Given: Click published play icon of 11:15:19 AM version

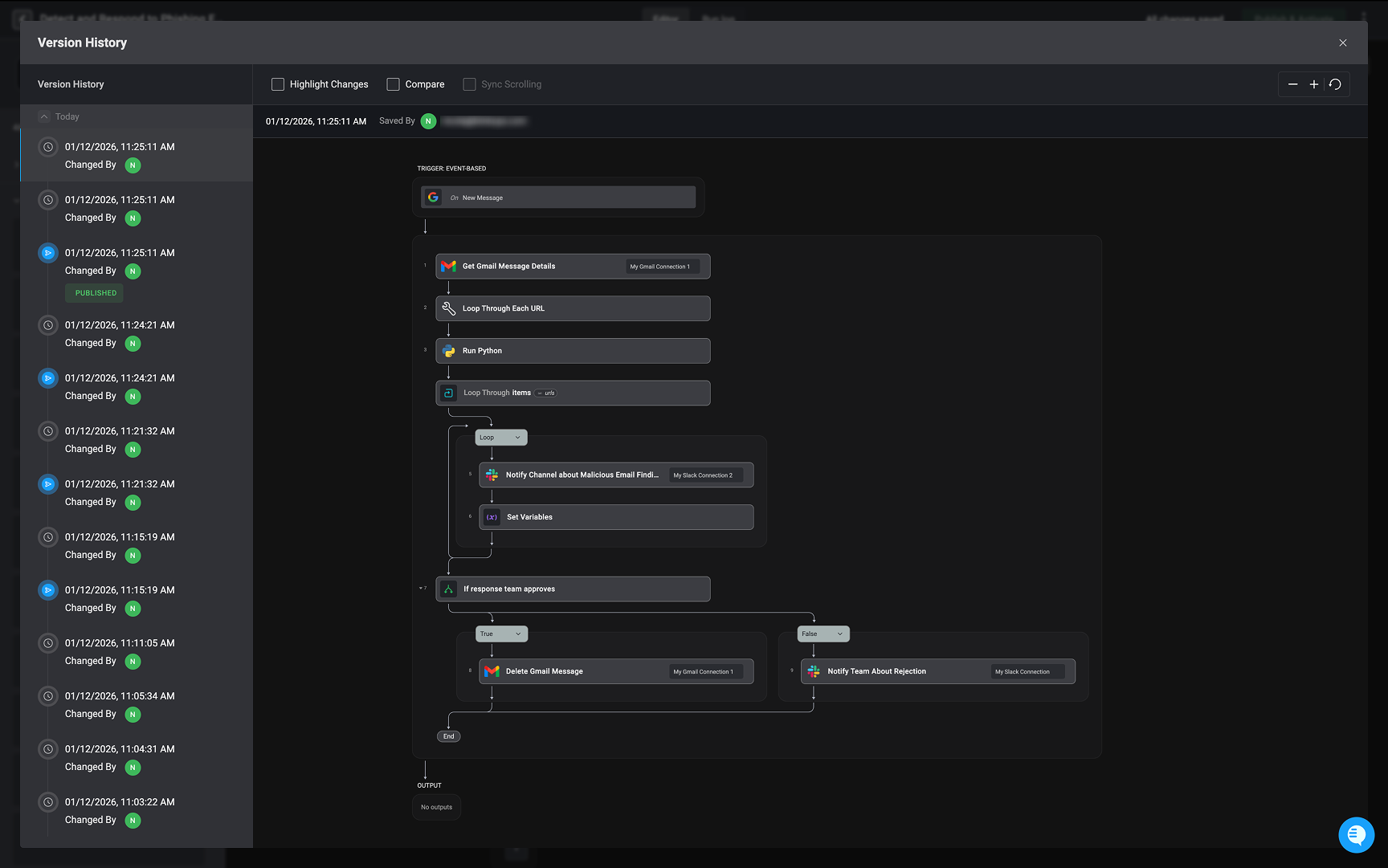Looking at the screenshot, I should pos(48,590).
